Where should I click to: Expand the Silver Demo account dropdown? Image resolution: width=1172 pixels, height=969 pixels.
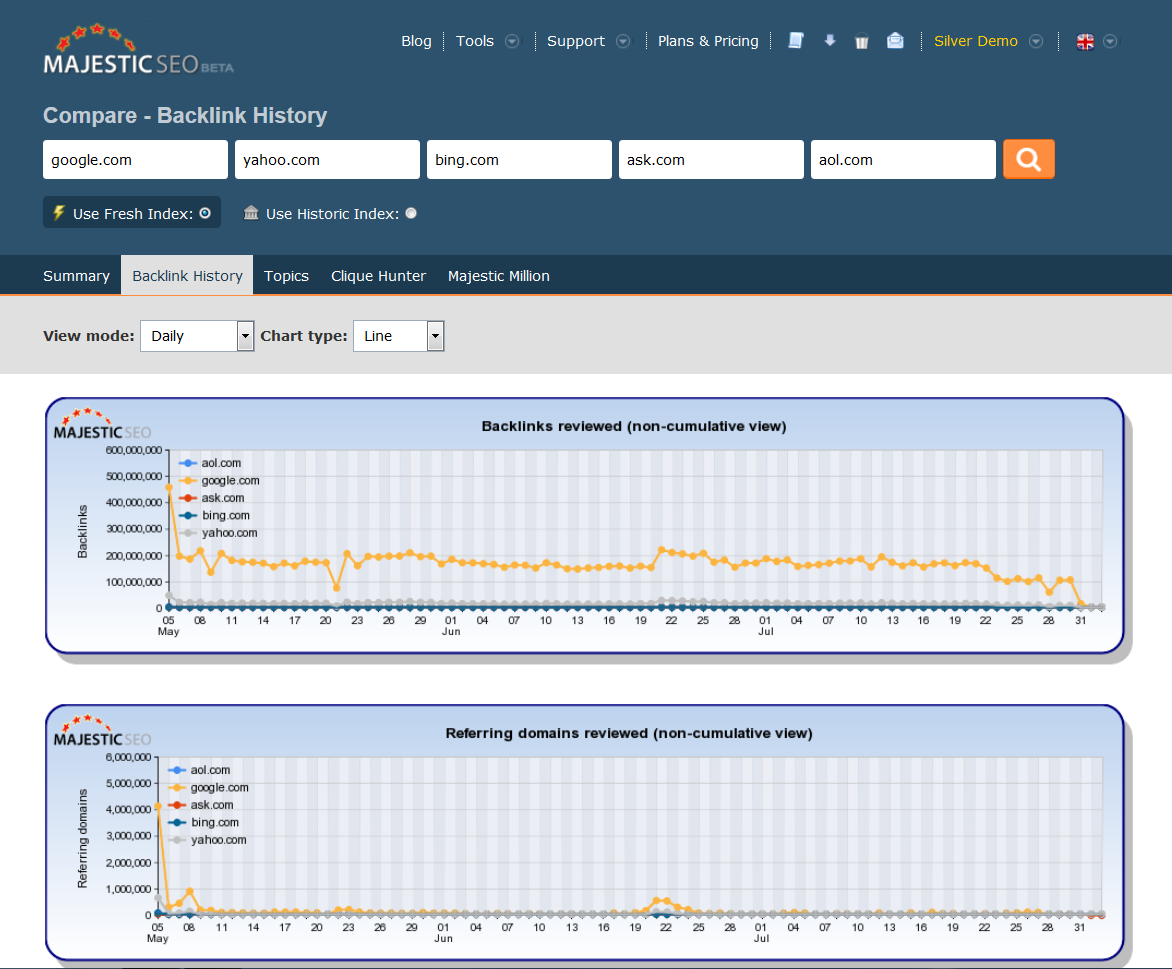(x=1036, y=41)
